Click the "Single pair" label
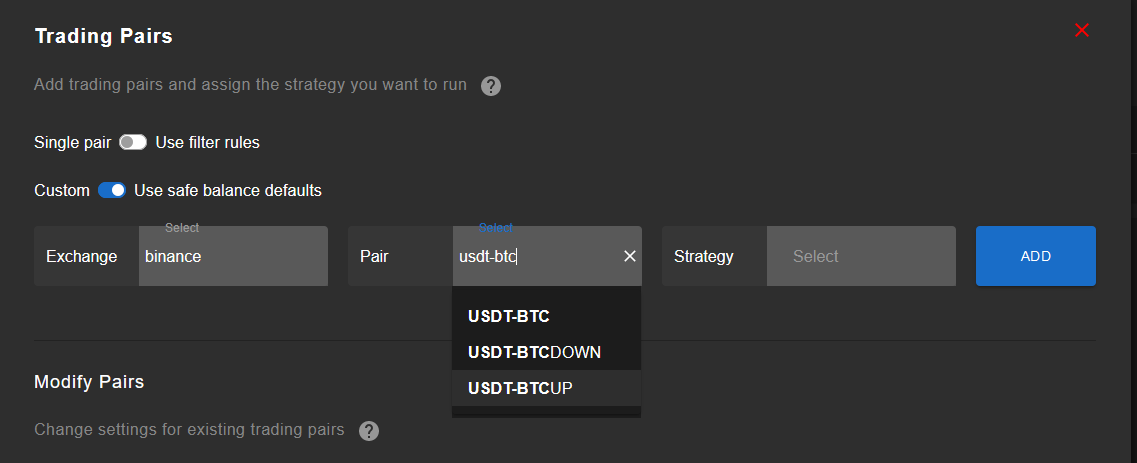1137x463 pixels. (72, 143)
